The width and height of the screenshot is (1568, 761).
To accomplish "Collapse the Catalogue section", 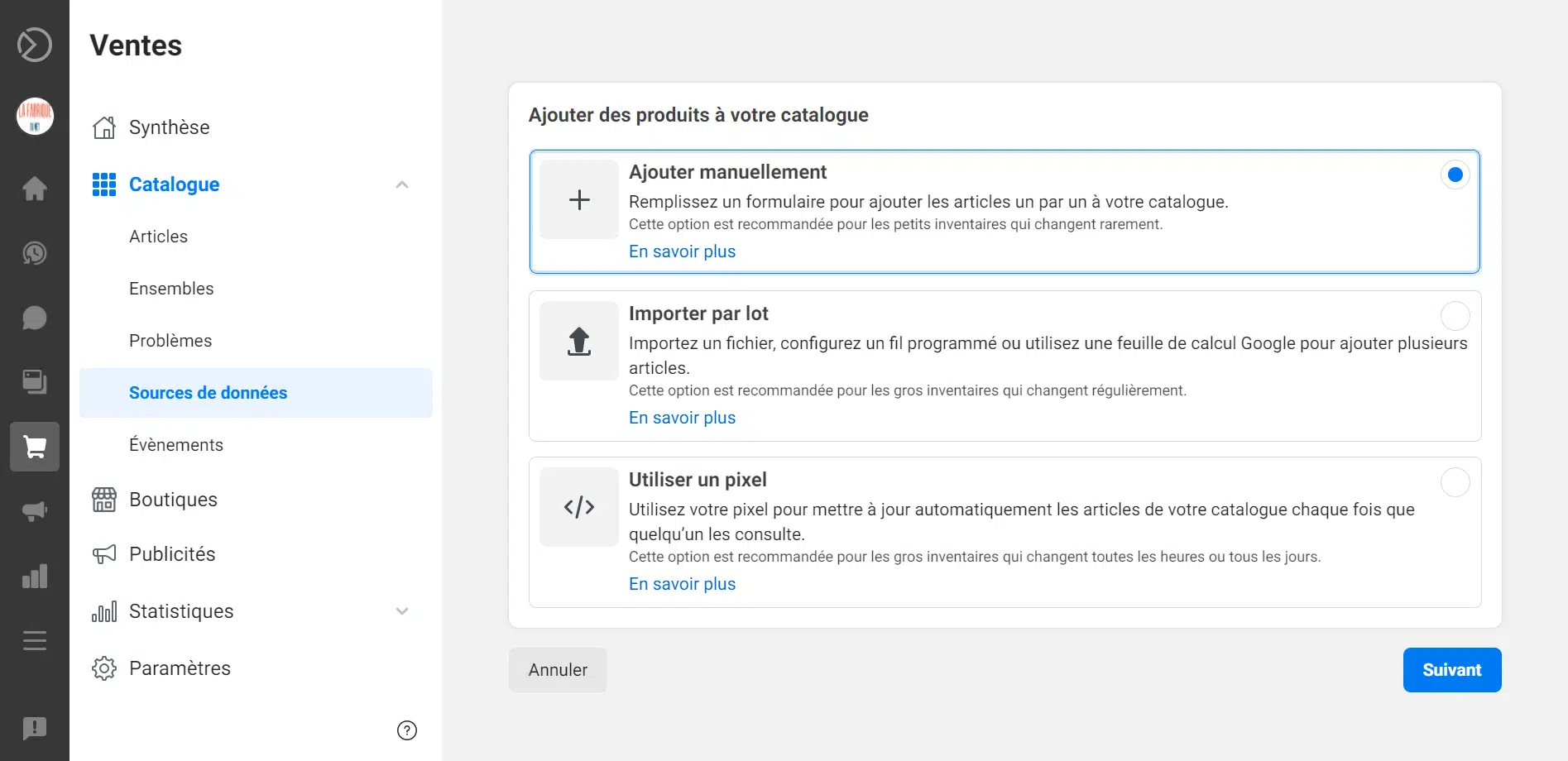I will pyautogui.click(x=403, y=184).
